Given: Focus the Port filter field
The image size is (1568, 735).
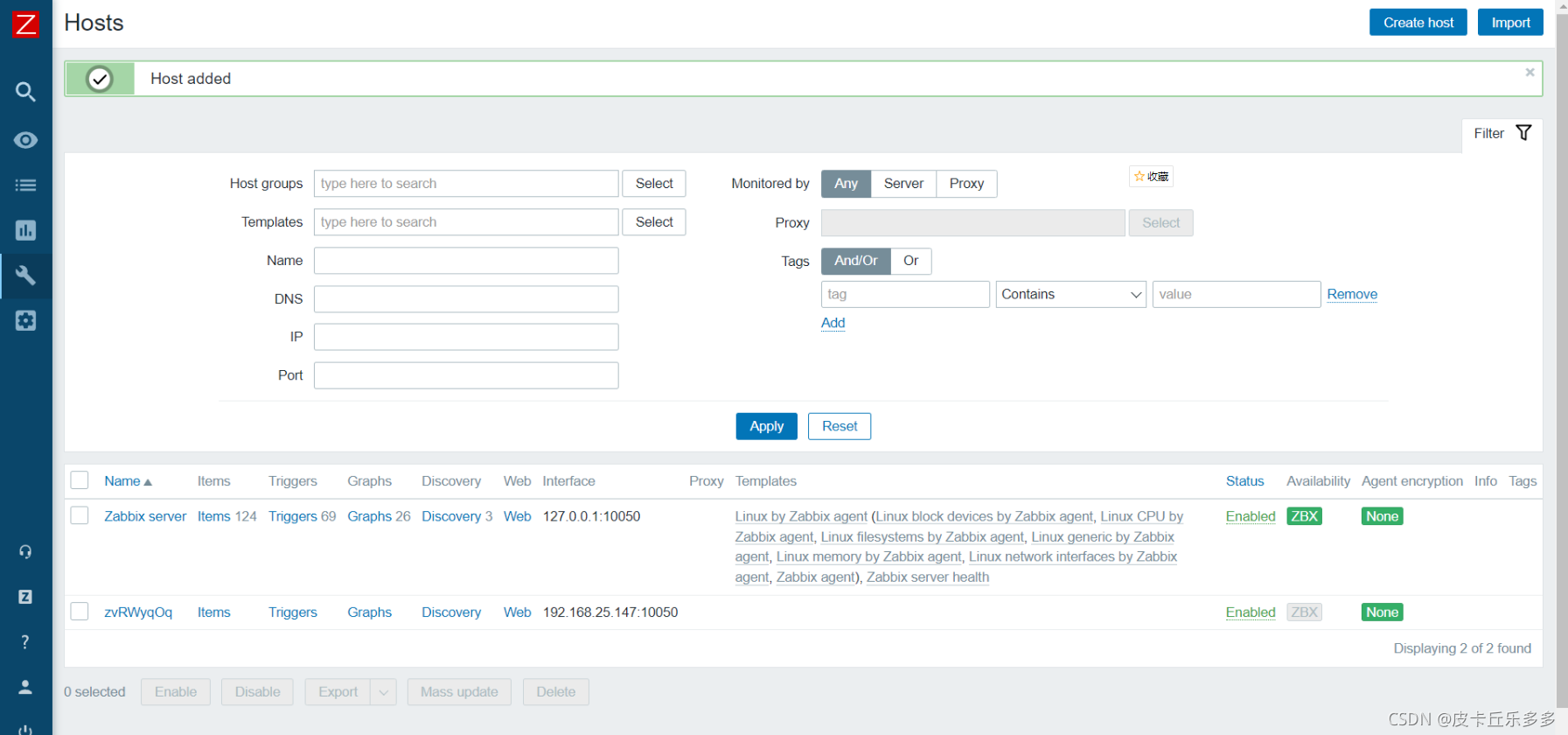Looking at the screenshot, I should point(466,375).
